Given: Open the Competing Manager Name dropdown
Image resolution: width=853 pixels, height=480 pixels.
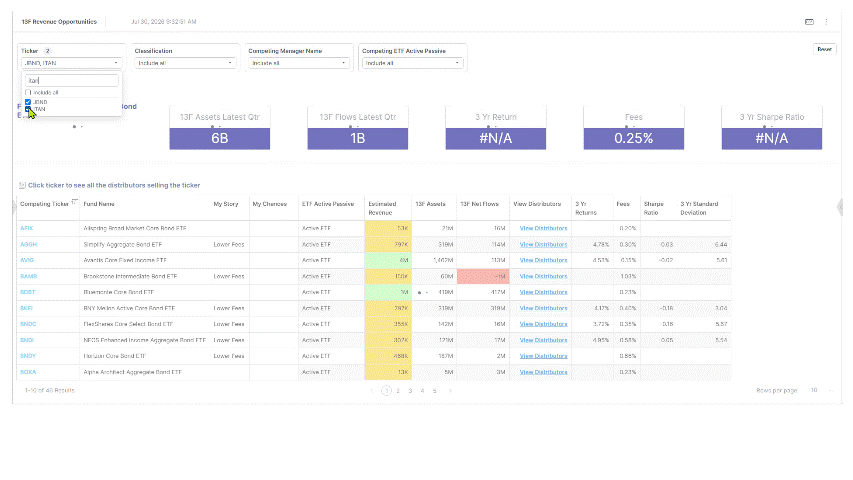Looking at the screenshot, I should pos(299,63).
